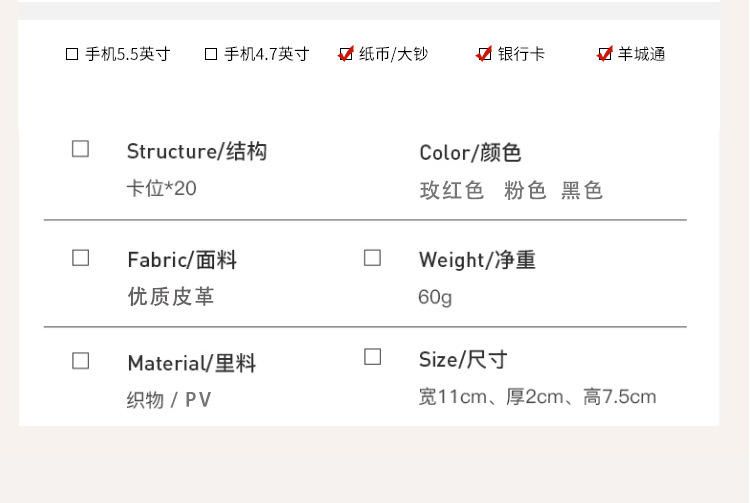Check the 手机5.5英寸 checkbox
This screenshot has height=503, width=750.
[x=72, y=54]
